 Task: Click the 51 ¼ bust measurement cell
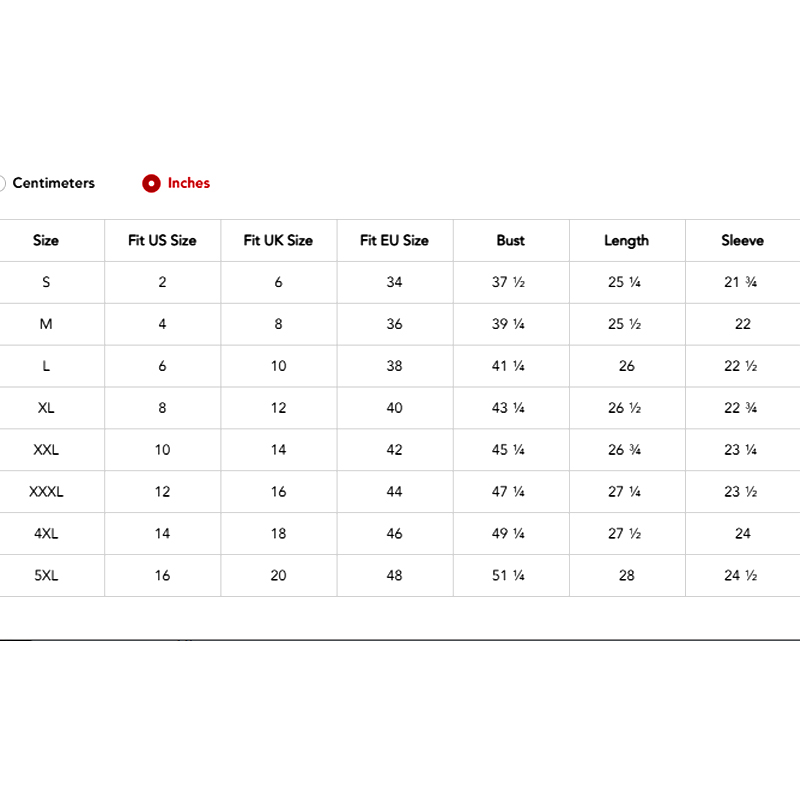pyautogui.click(x=509, y=576)
